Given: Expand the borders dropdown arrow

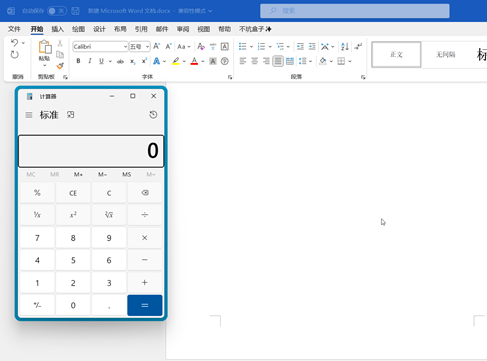Looking at the screenshot, I should [350, 61].
